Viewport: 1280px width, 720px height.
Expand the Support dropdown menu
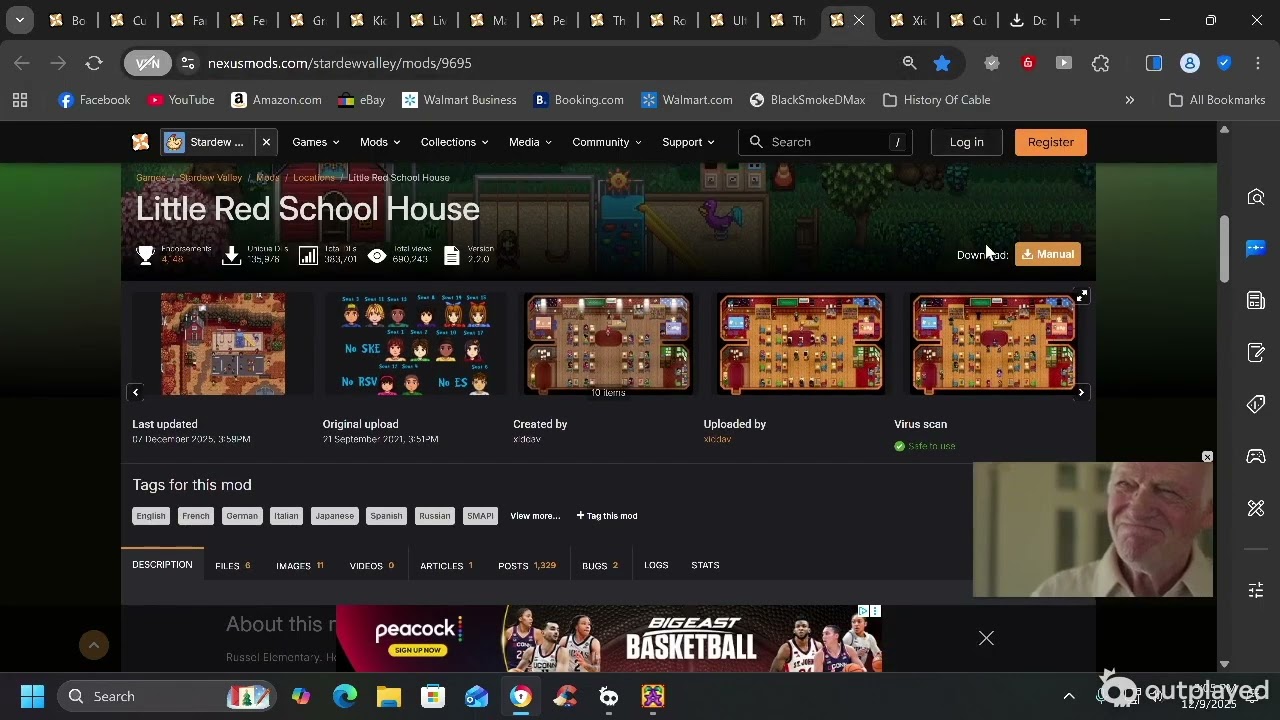pos(688,142)
